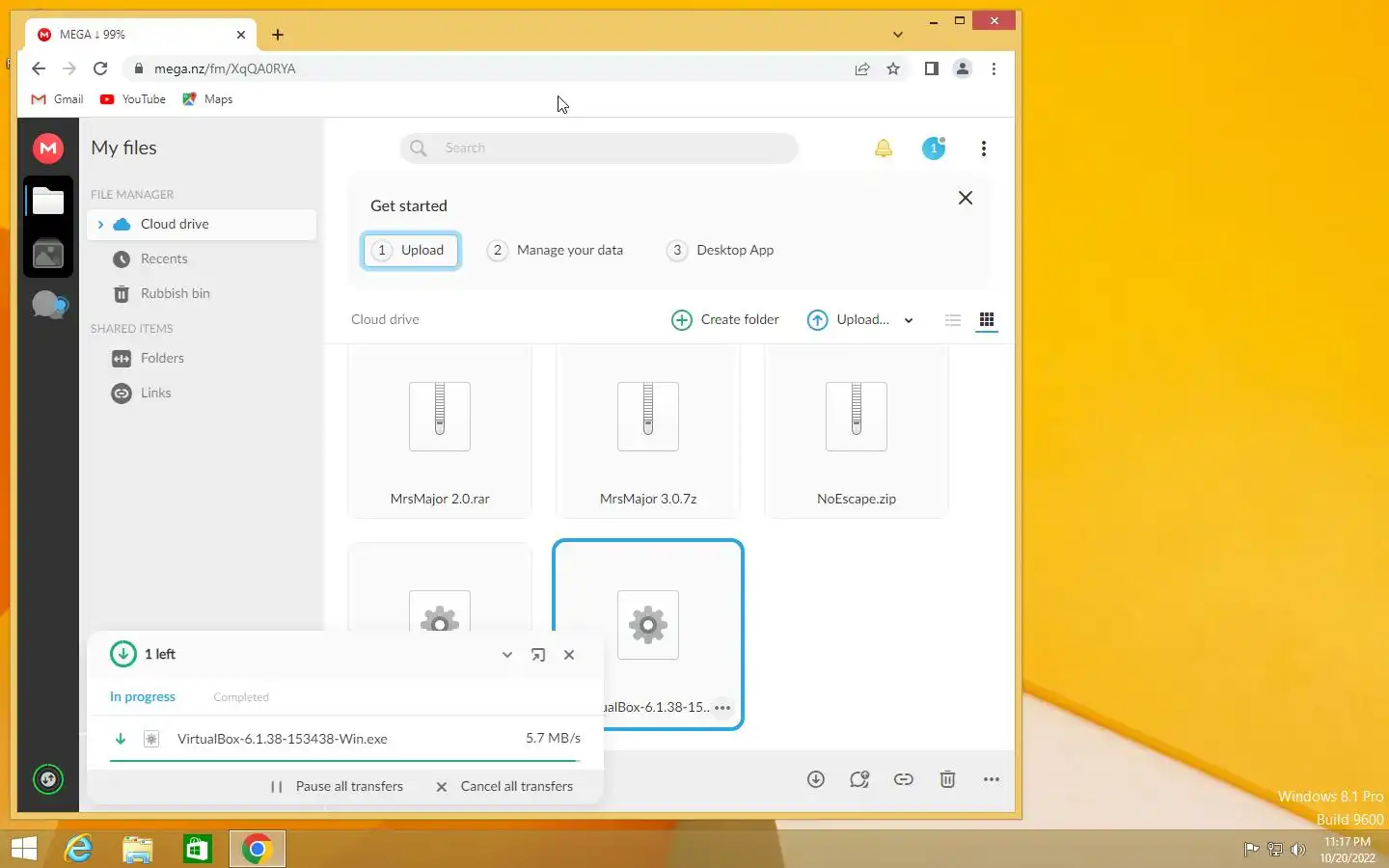Open Chrome's three-dot menu

(994, 68)
